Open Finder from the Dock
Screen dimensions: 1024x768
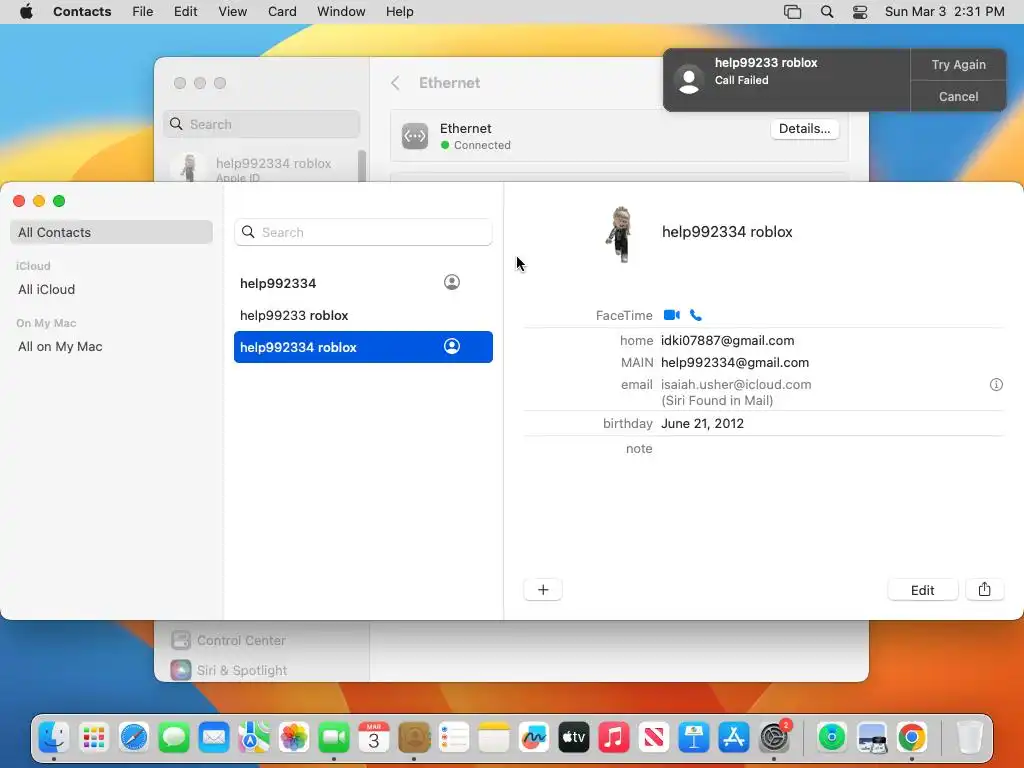[x=54, y=737]
